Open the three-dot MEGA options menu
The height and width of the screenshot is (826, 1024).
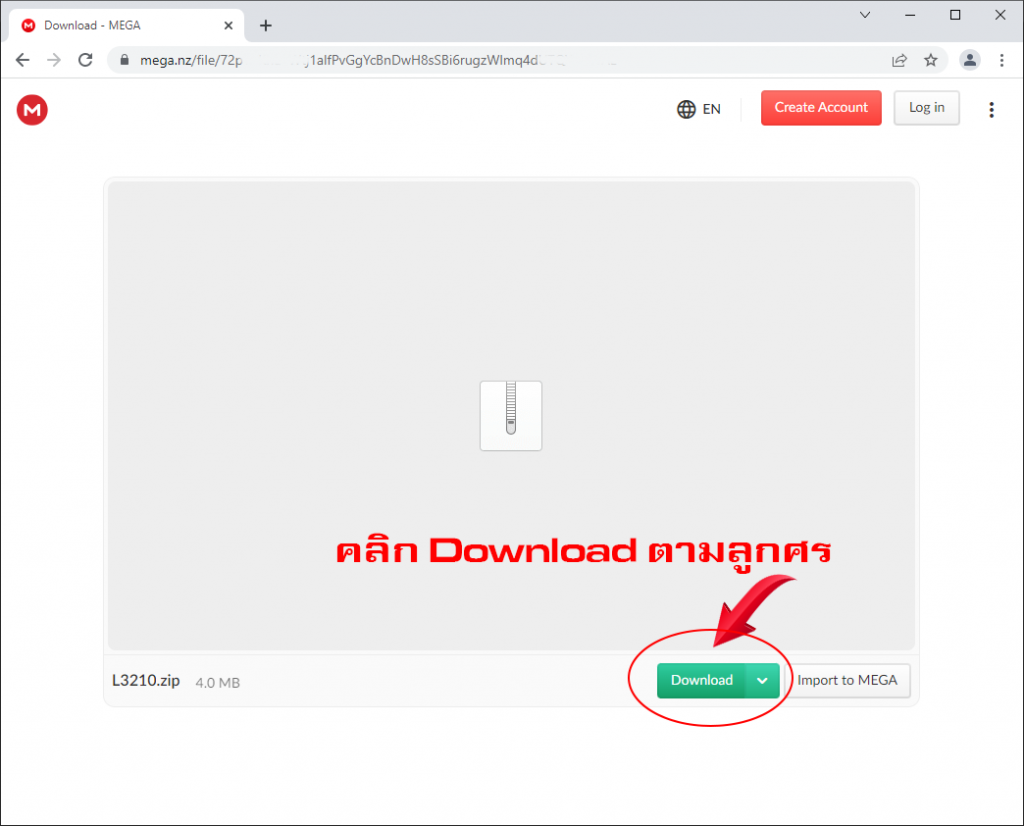click(991, 109)
